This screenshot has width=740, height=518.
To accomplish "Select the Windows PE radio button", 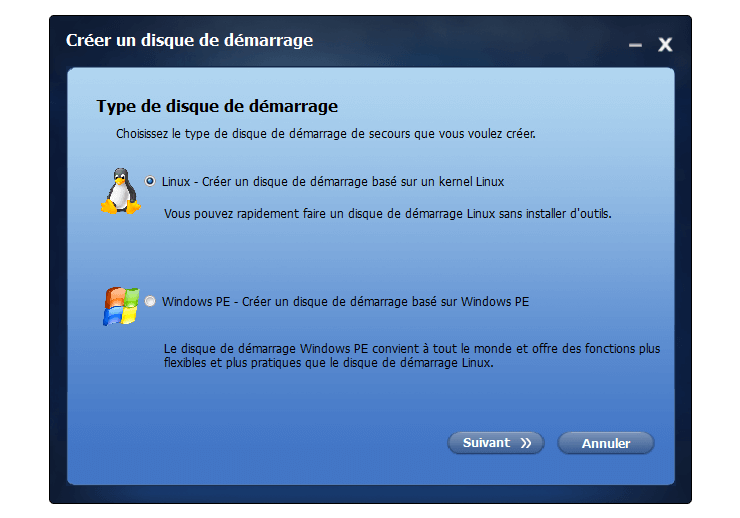I will (x=150, y=301).
